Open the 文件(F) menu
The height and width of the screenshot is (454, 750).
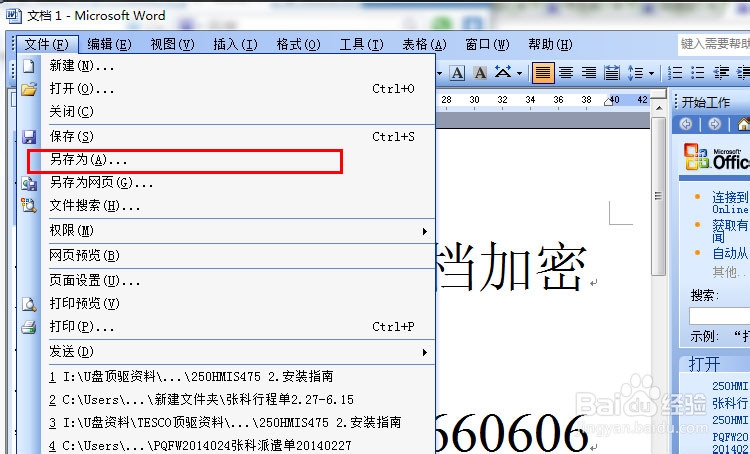[x=47, y=44]
